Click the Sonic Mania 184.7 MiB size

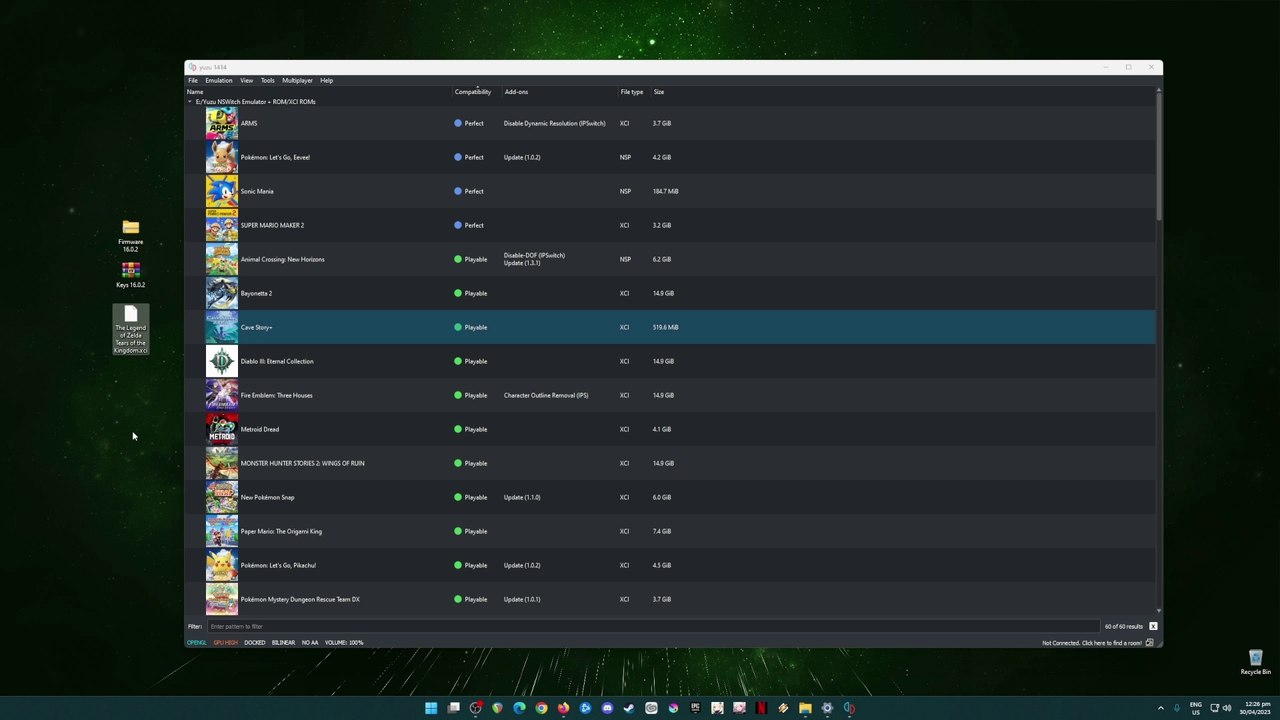(666, 192)
